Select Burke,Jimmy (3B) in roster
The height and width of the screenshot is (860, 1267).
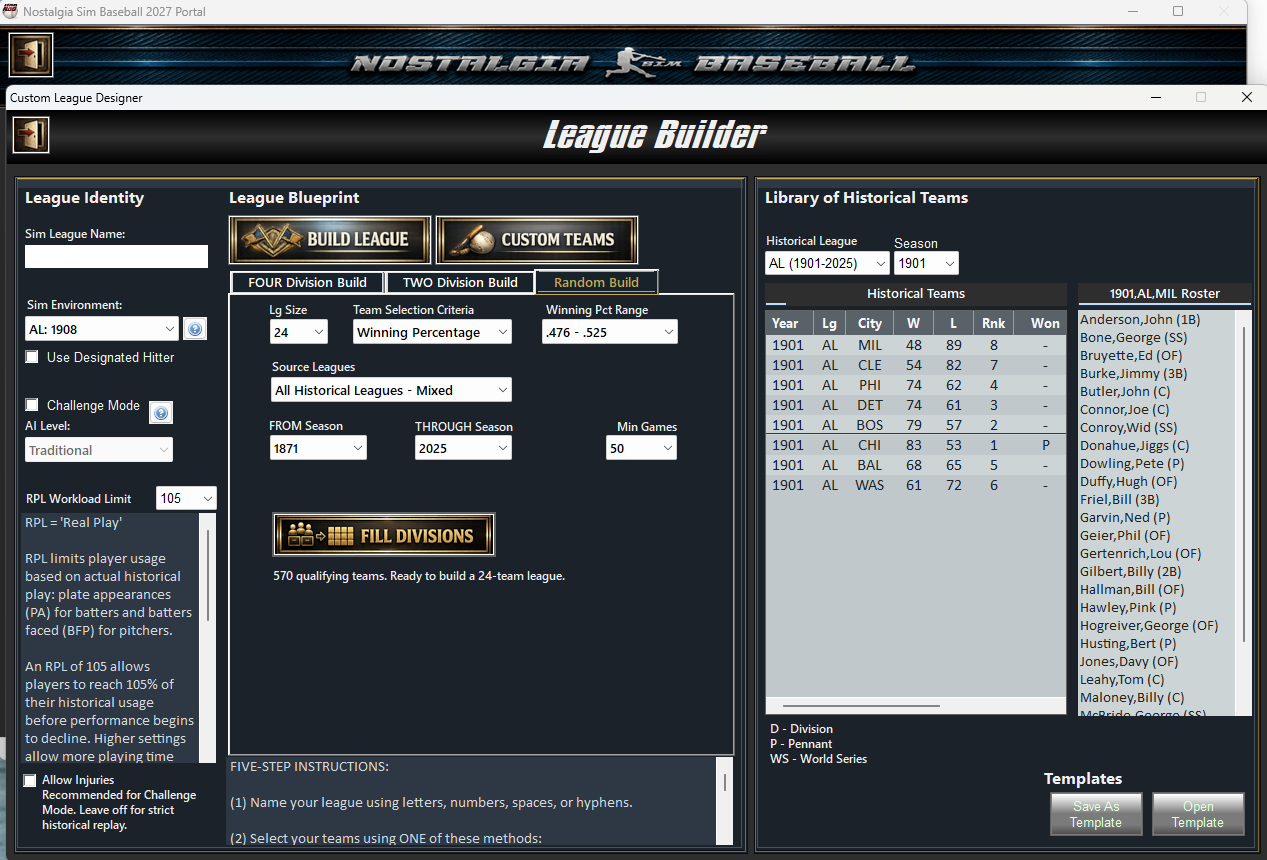[1134, 374]
